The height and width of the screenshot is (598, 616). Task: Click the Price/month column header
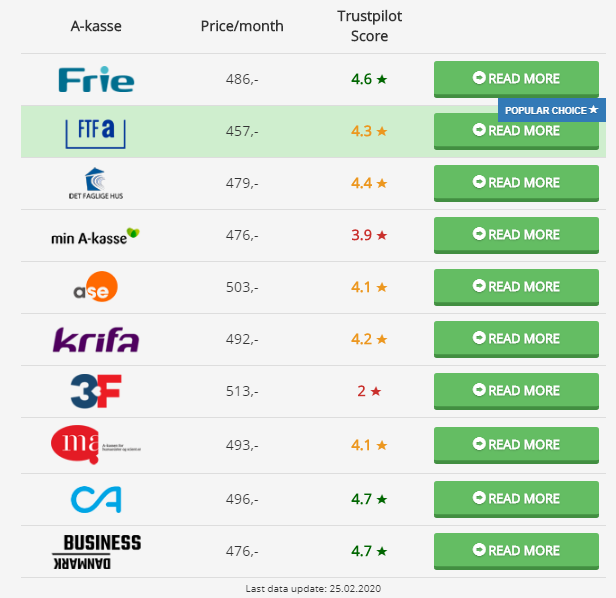(242, 26)
